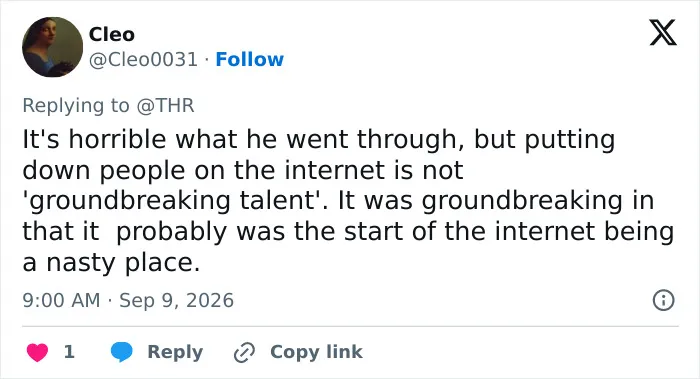Image resolution: width=700 pixels, height=379 pixels.
Task: Click the tweet body text about groundbreaking talent
Action: [348, 200]
